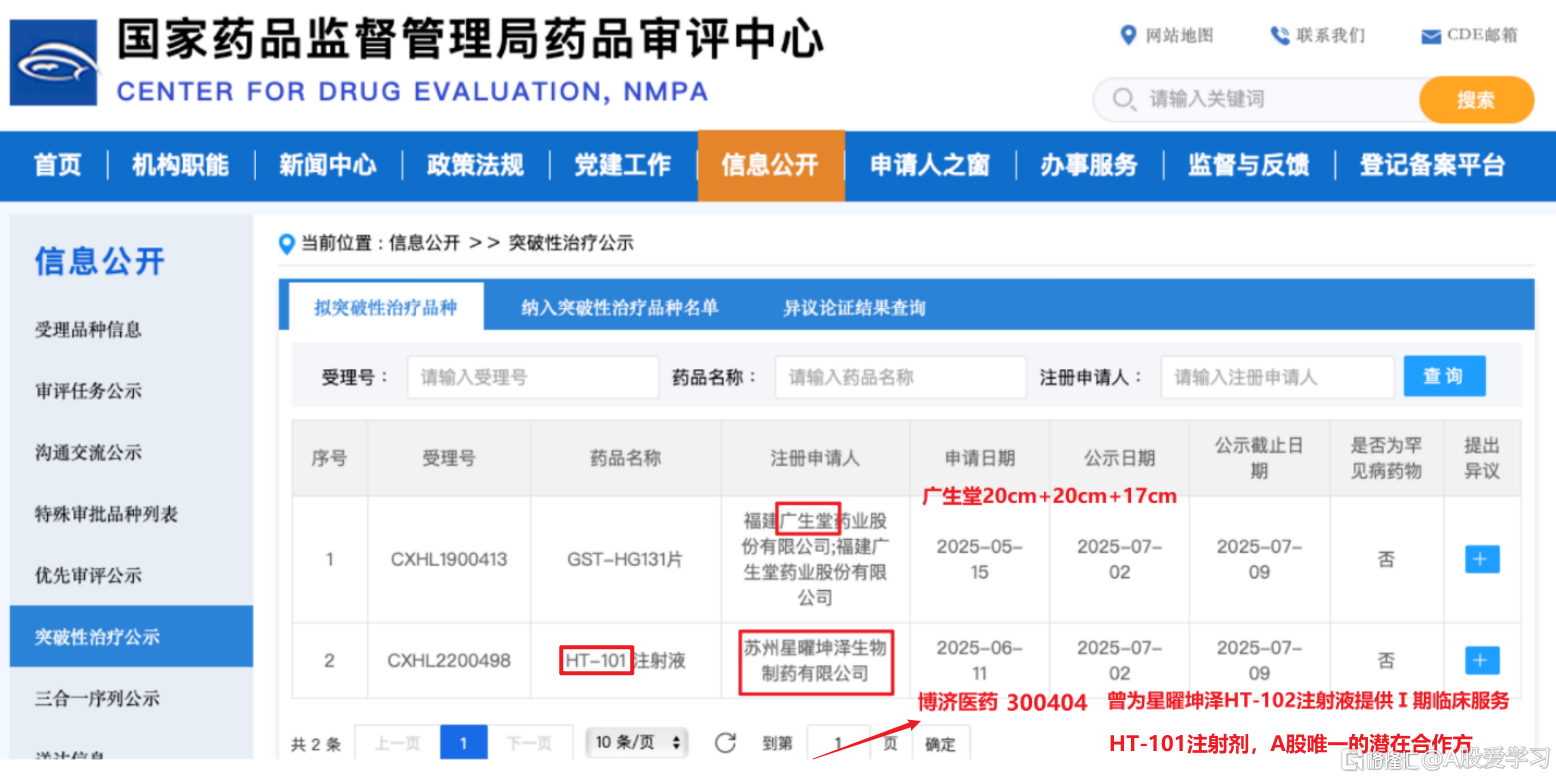This screenshot has height=778, width=1556.
Task: Click drug name GST-HG131片
Action: coord(625,559)
